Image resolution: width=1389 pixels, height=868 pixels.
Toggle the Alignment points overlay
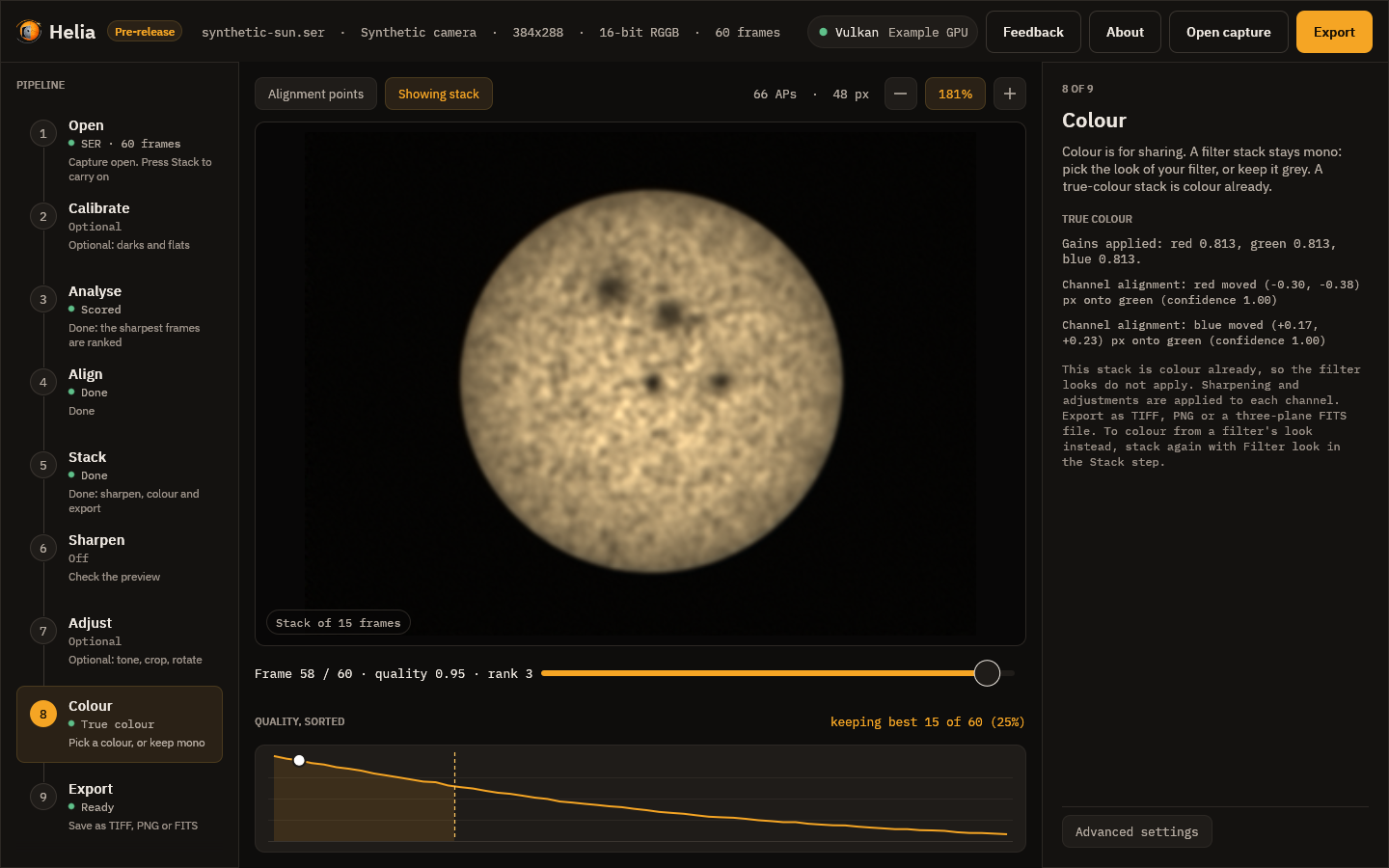tap(315, 94)
